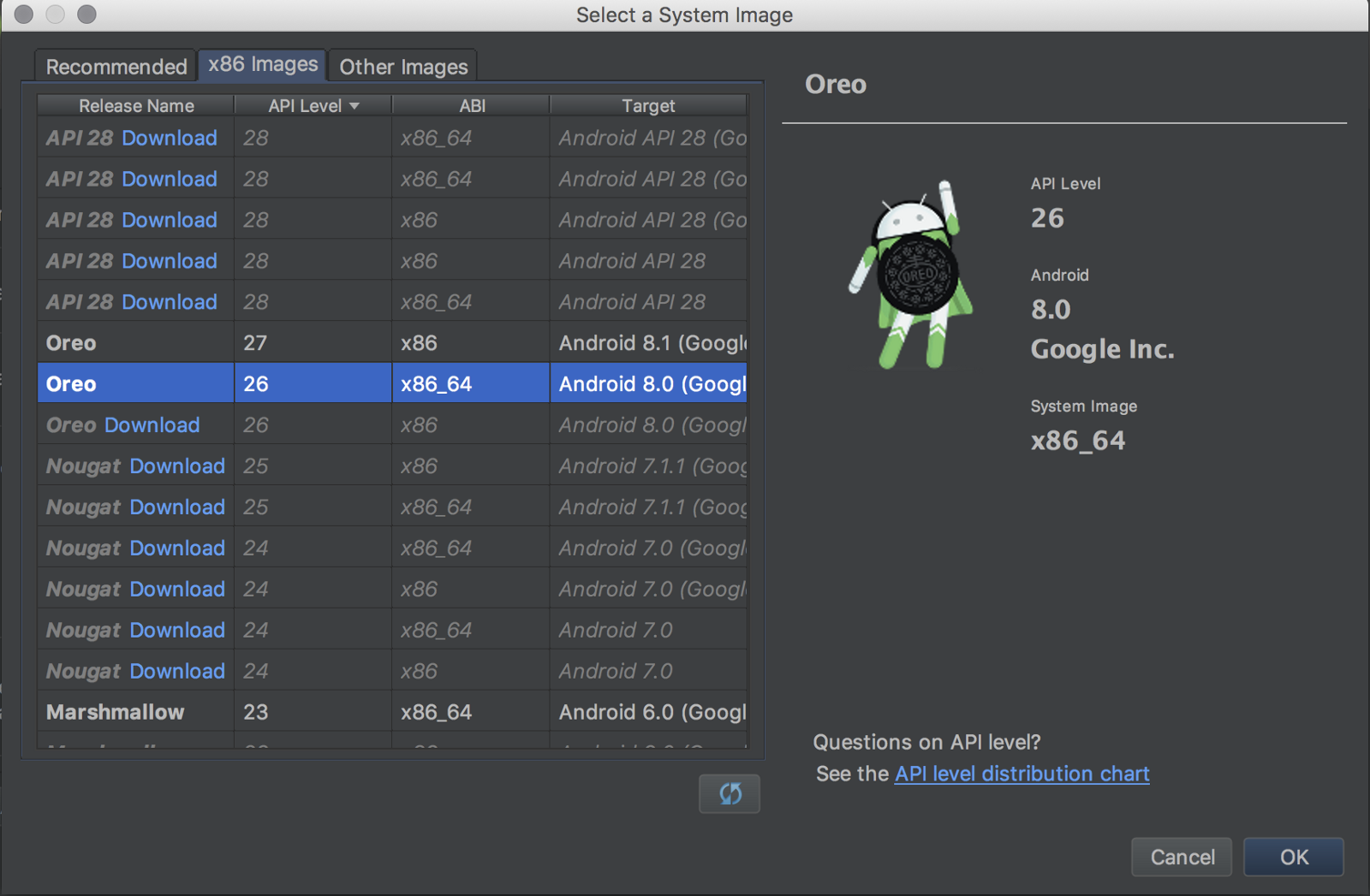Select the x86 Images tab

click(x=263, y=65)
